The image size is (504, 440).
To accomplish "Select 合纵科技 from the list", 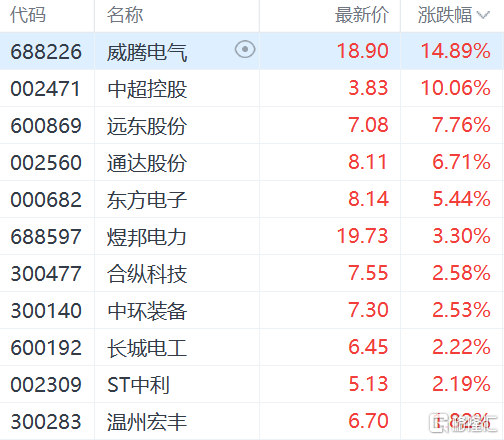I will pyautogui.click(x=147, y=274).
